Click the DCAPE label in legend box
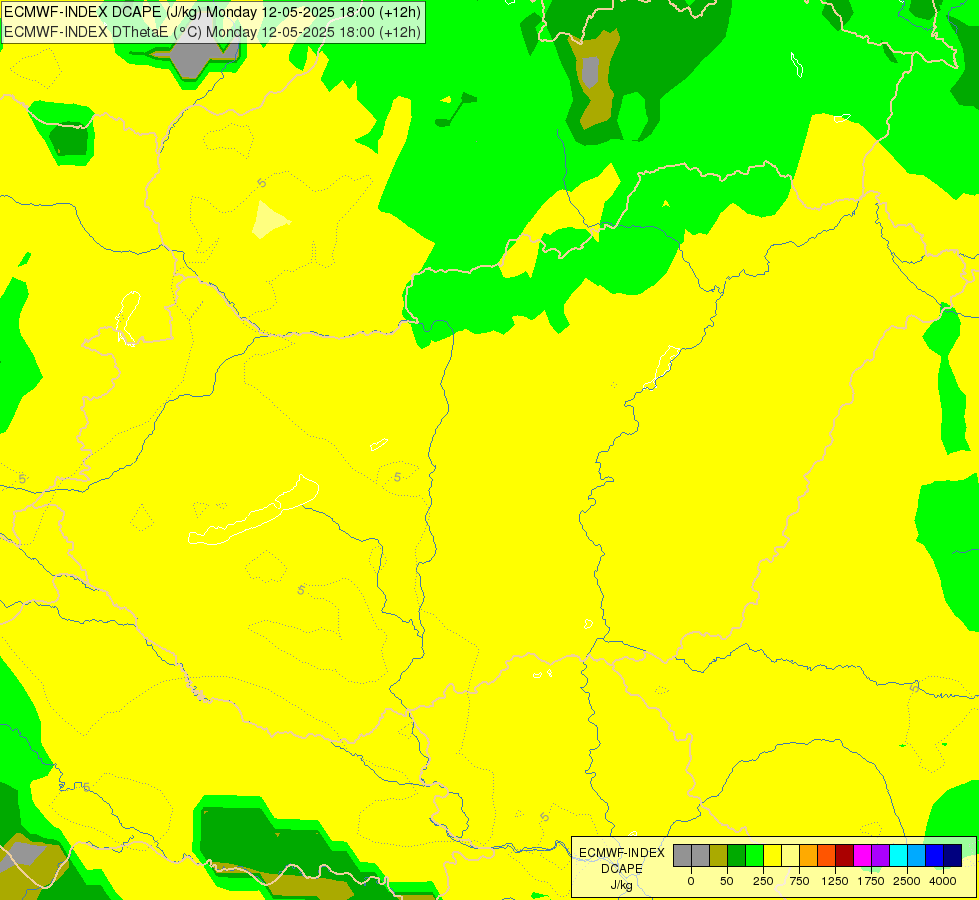Viewport: 979px width, 900px height. tap(622, 869)
